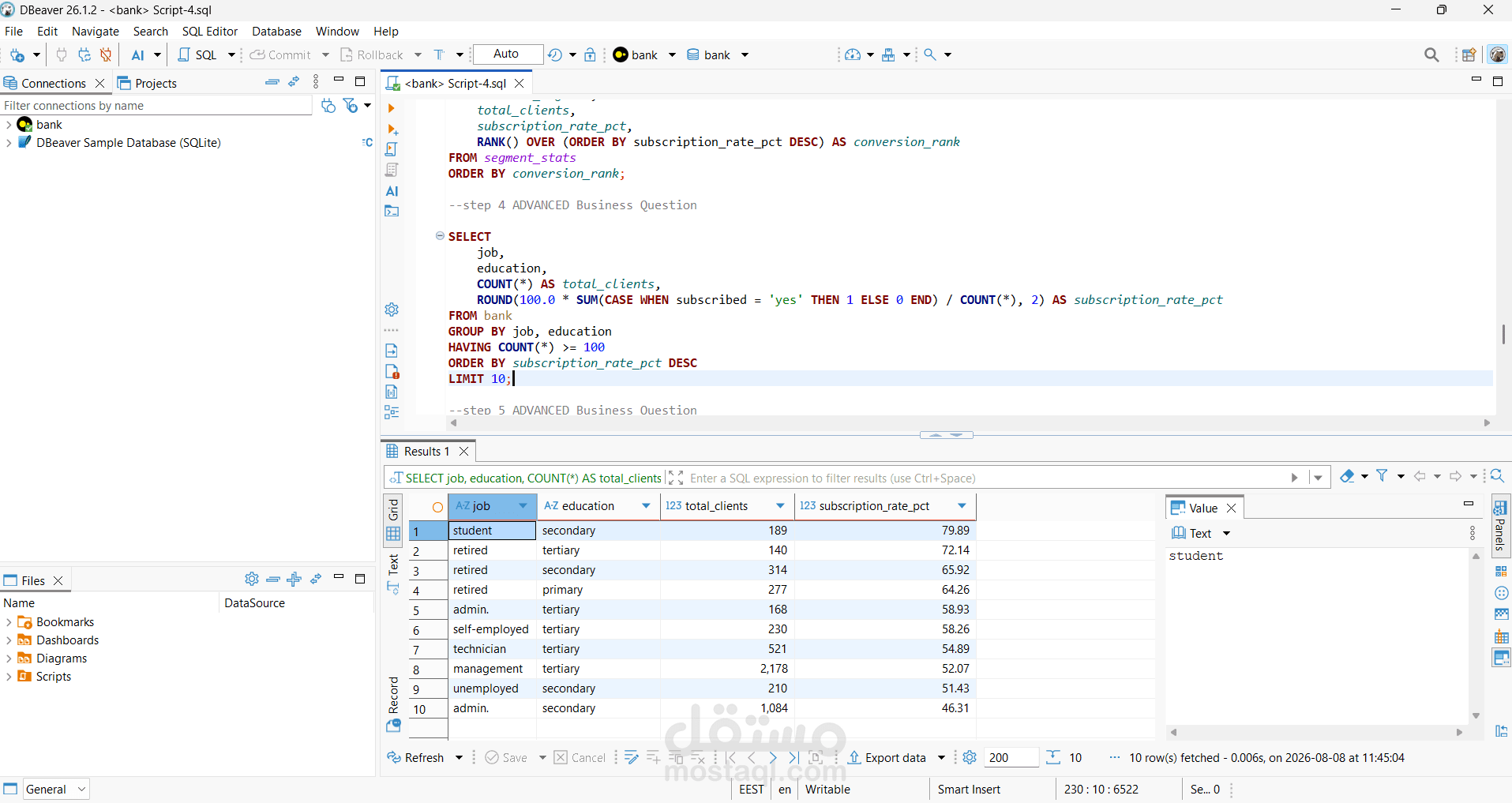The height and width of the screenshot is (803, 1512).
Task: Expand the bank connection tree node
Action: coord(9,125)
